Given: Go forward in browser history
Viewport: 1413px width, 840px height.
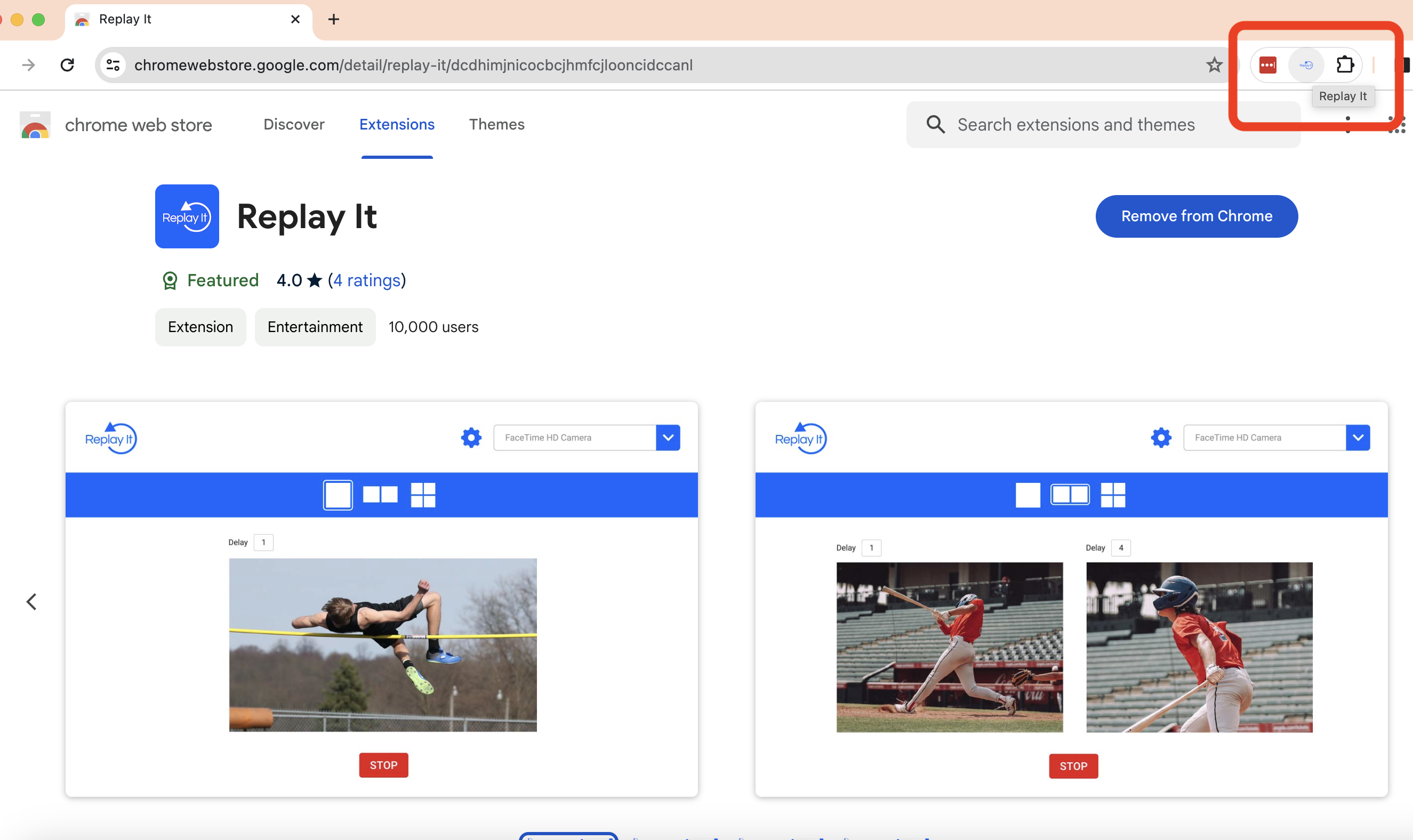Looking at the screenshot, I should pos(28,65).
